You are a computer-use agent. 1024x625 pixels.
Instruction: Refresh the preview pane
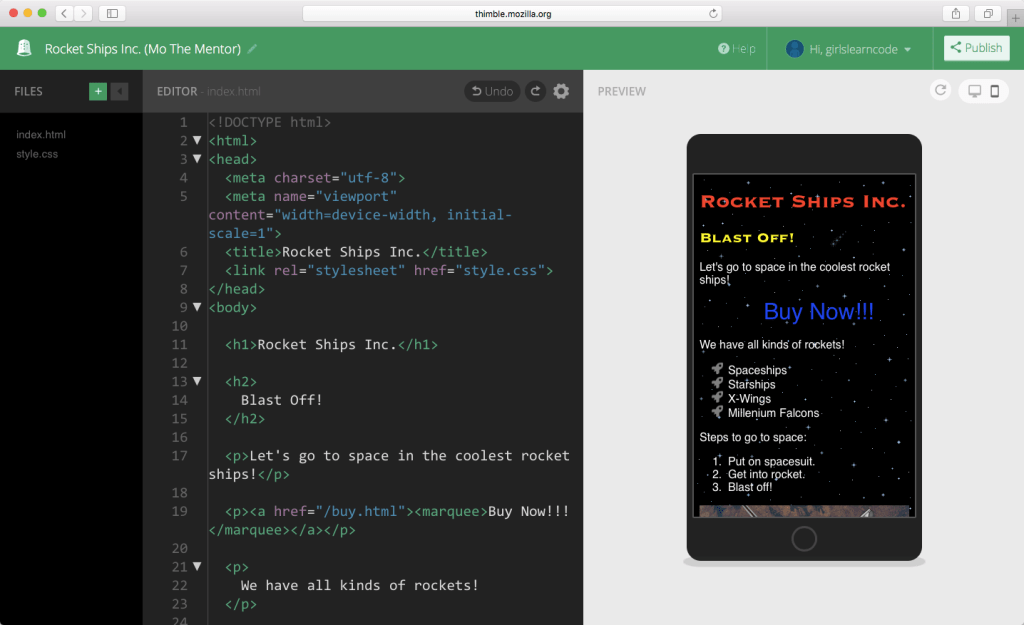click(x=940, y=91)
